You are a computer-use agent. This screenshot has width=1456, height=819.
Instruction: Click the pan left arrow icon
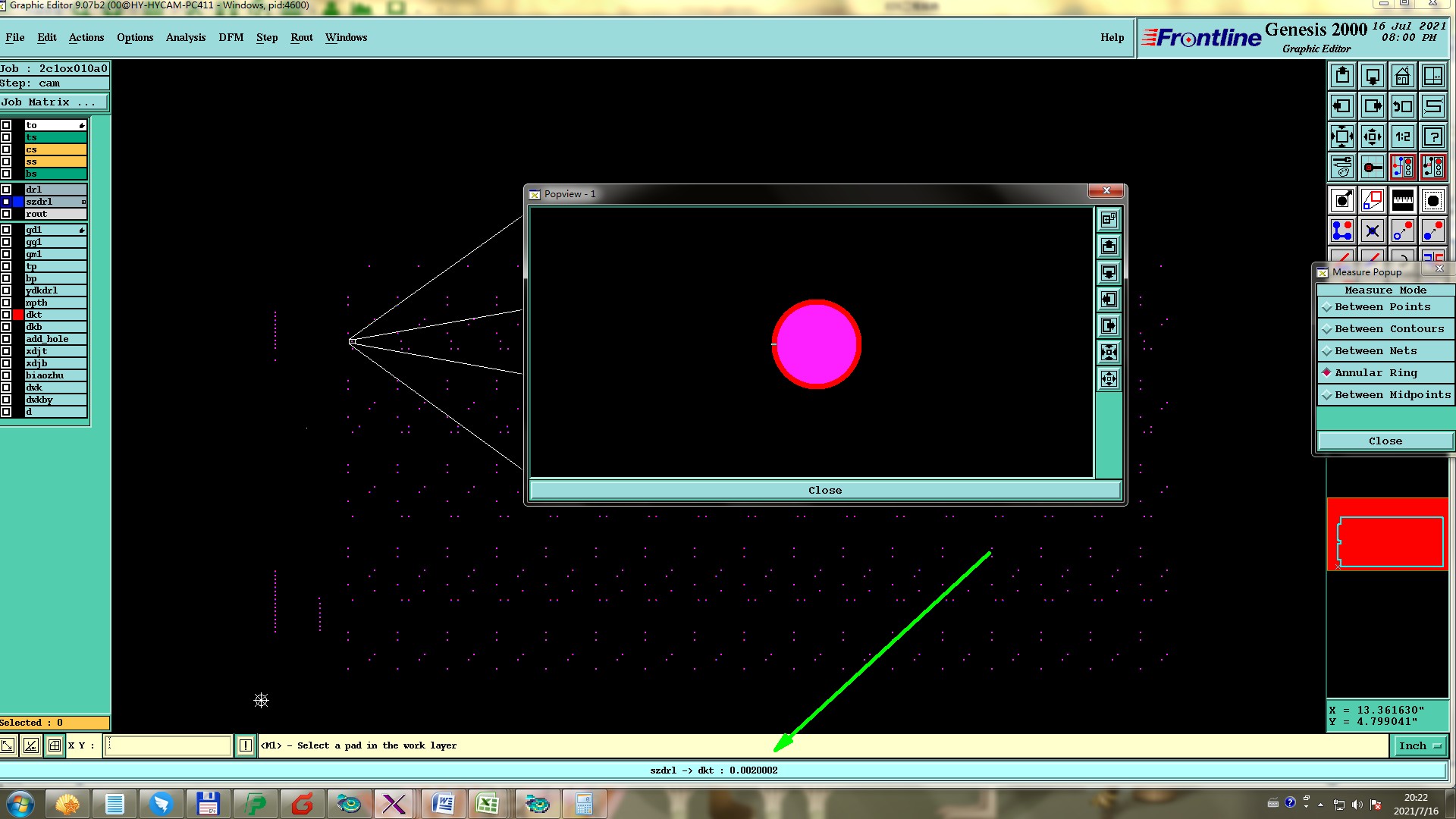[x=1341, y=106]
